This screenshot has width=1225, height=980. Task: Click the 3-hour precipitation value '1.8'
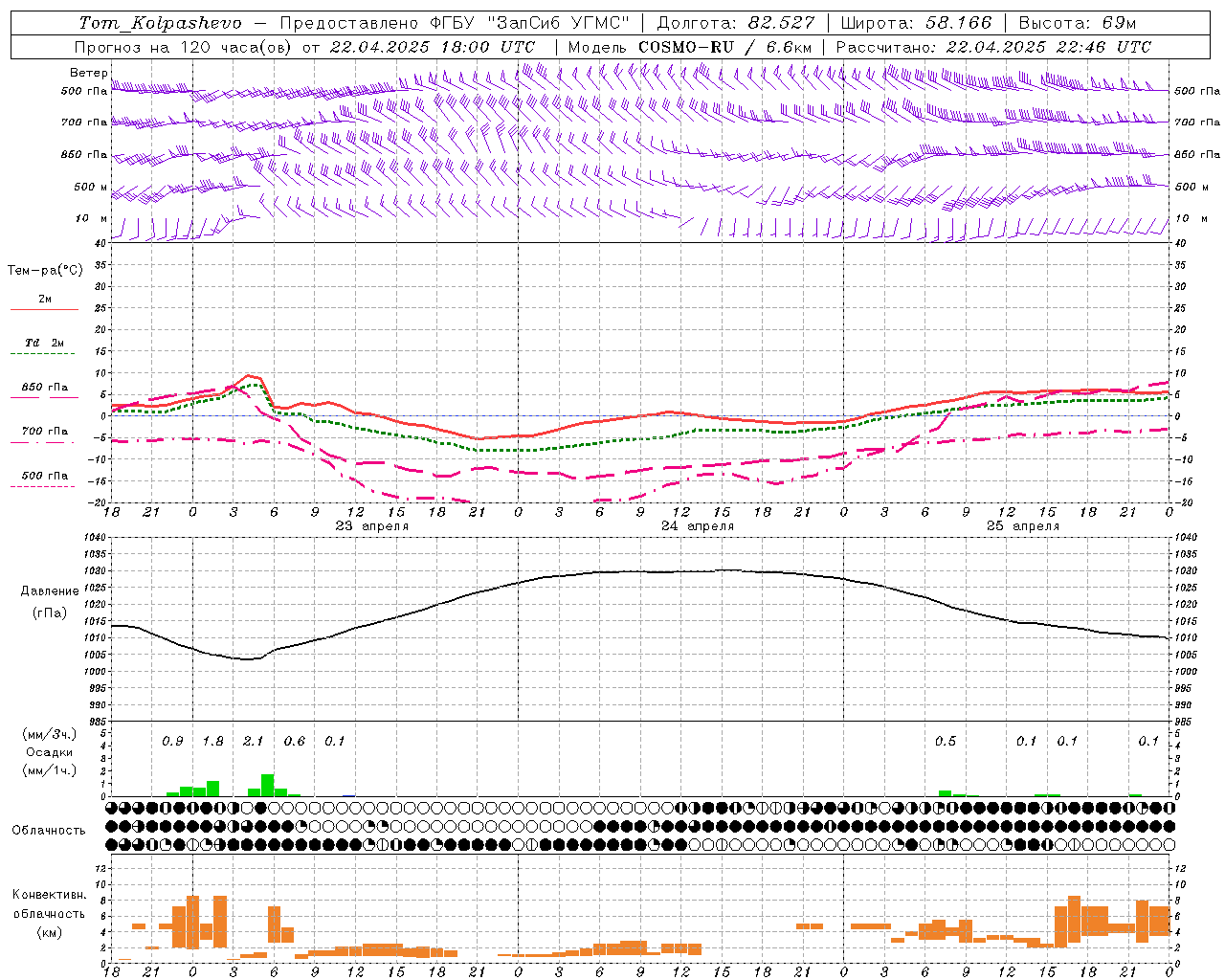pos(212,742)
